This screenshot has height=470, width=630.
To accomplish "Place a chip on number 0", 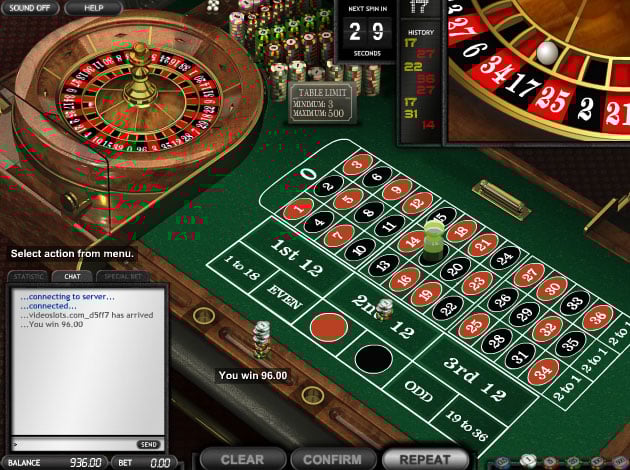I will (309, 174).
